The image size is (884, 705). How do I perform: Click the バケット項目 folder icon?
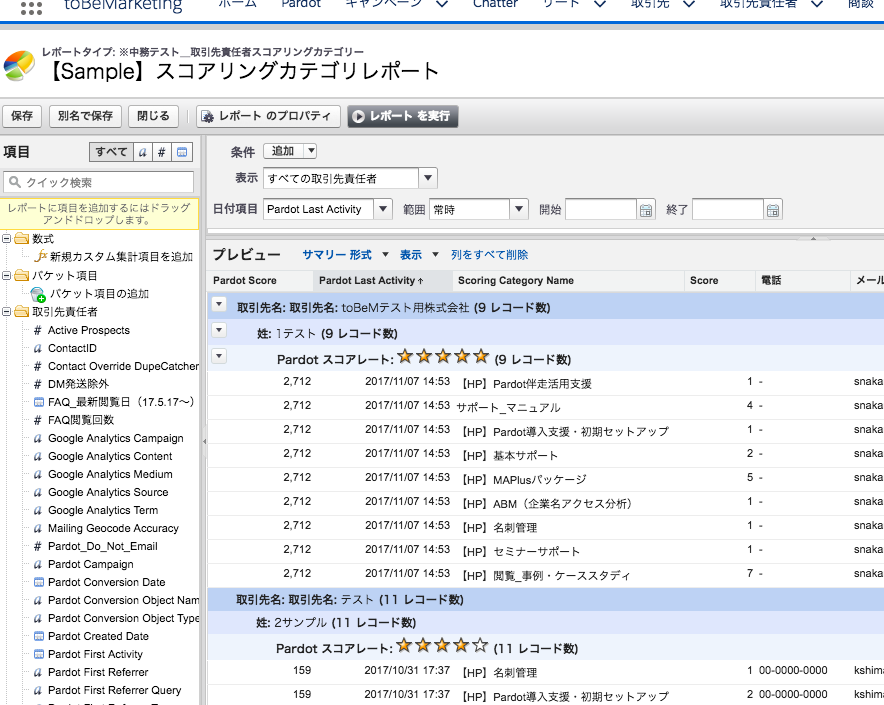tap(21, 276)
